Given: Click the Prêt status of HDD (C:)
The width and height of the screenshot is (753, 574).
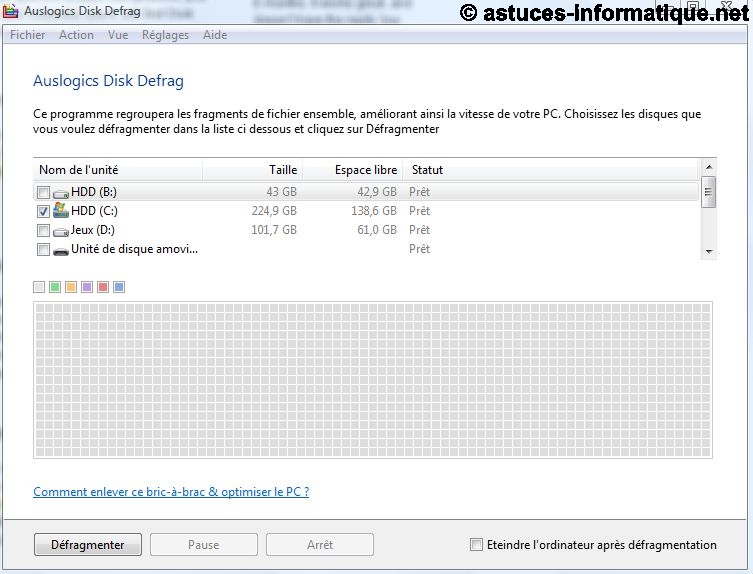Looking at the screenshot, I should pos(419,211).
